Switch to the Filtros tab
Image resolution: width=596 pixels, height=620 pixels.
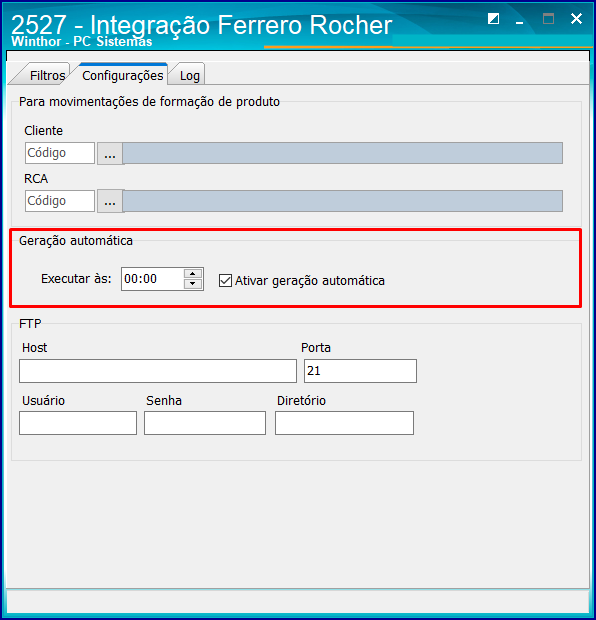(x=44, y=75)
